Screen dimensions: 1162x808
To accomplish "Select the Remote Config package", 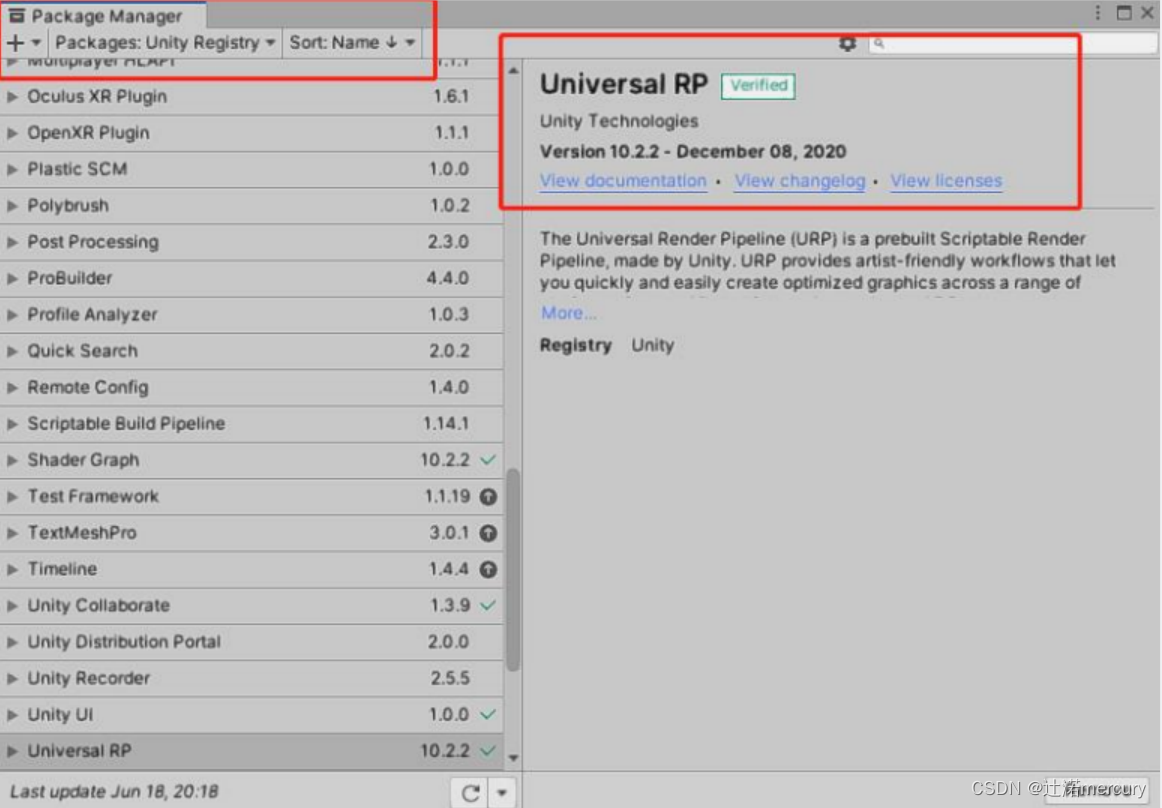I will pyautogui.click(x=251, y=387).
